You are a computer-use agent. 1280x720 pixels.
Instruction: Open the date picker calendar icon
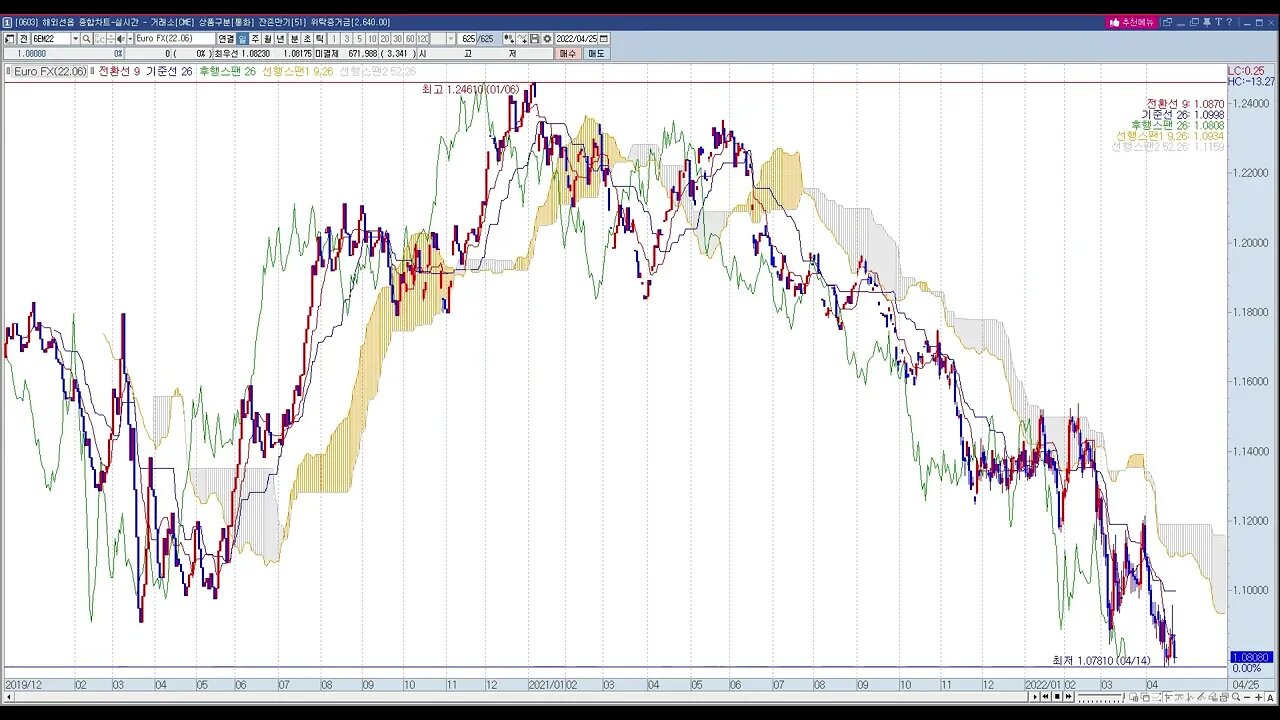point(604,39)
